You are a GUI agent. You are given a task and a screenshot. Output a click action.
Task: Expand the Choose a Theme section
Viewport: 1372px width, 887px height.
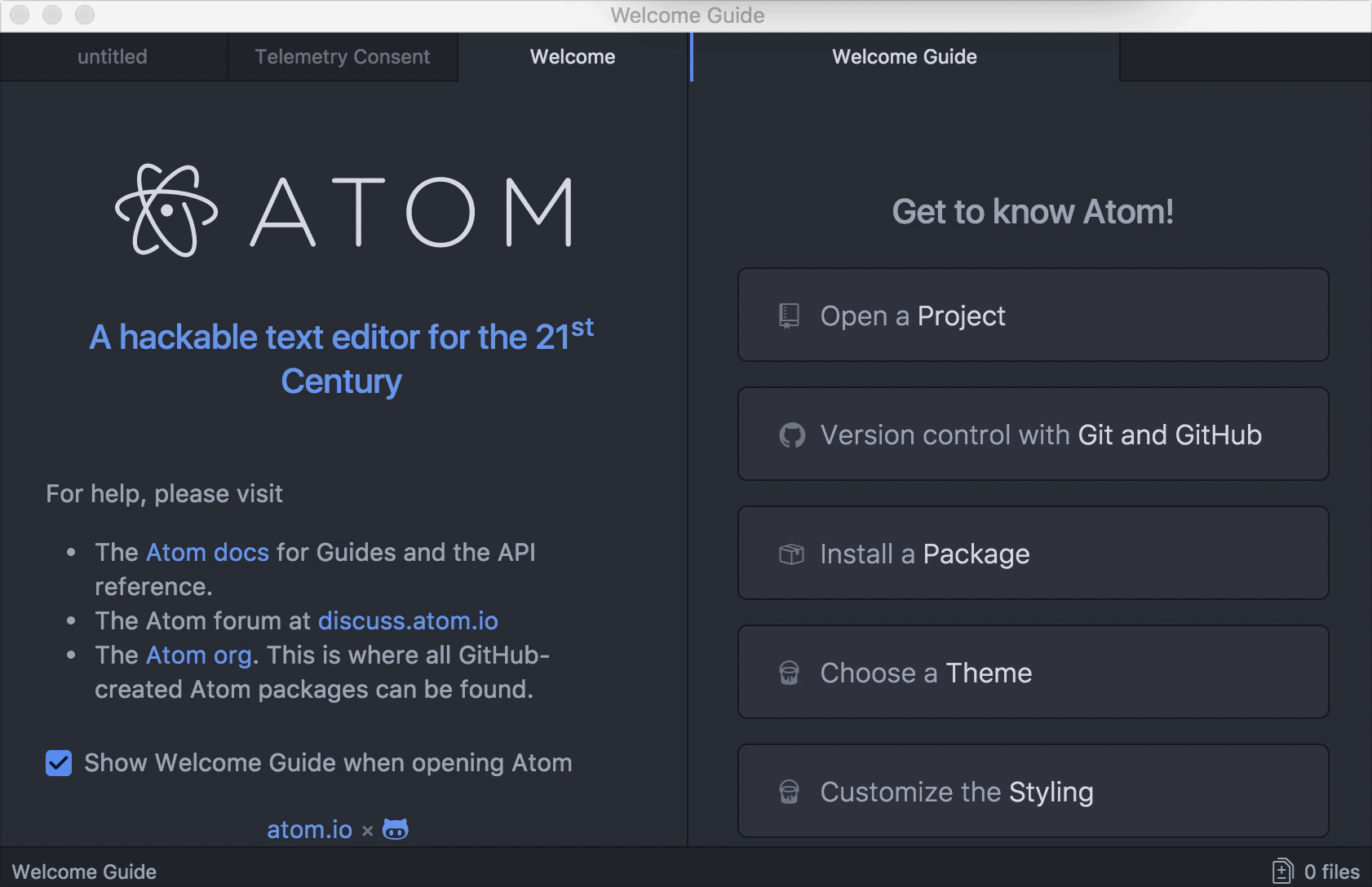pos(1033,673)
